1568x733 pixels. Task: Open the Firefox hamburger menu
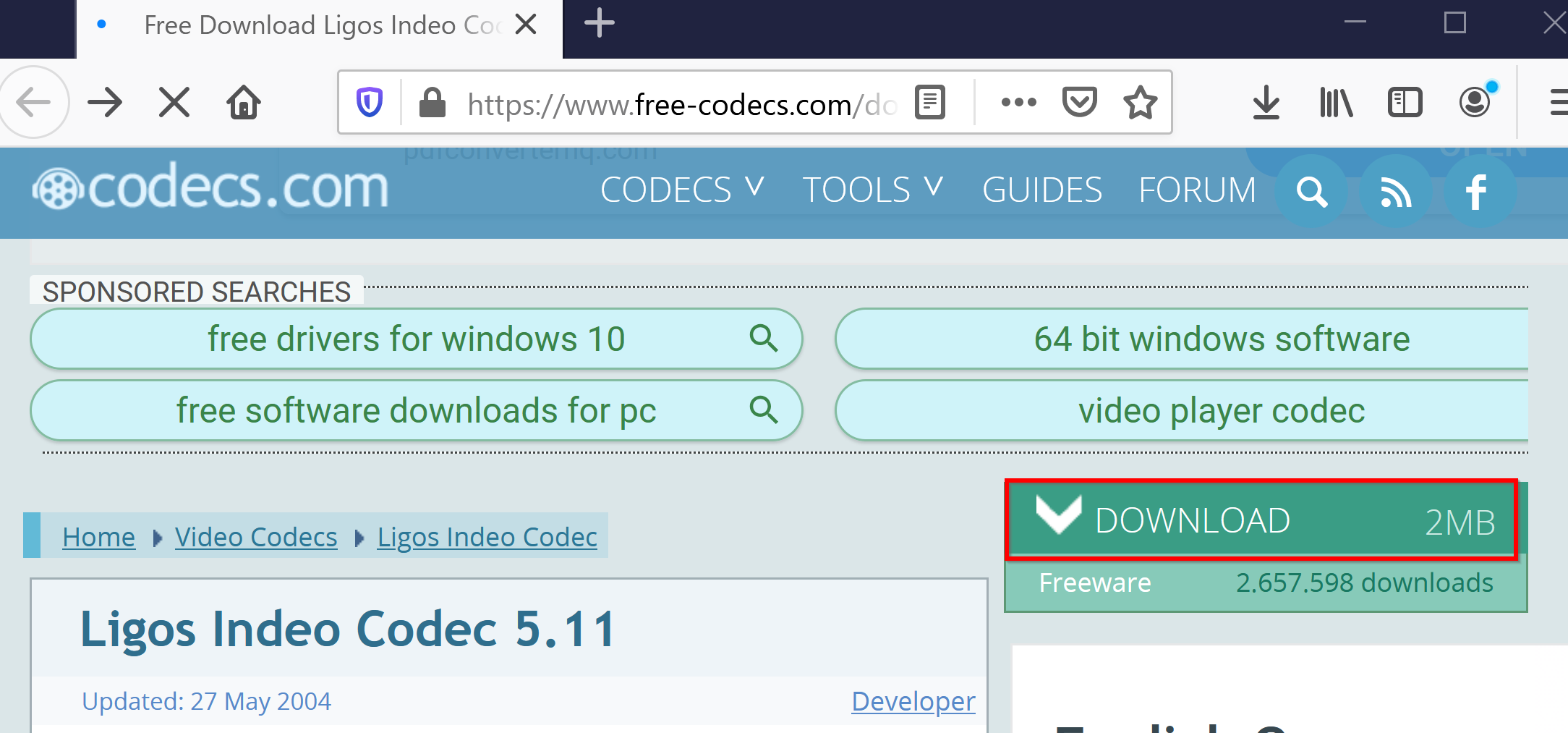pyautogui.click(x=1559, y=103)
